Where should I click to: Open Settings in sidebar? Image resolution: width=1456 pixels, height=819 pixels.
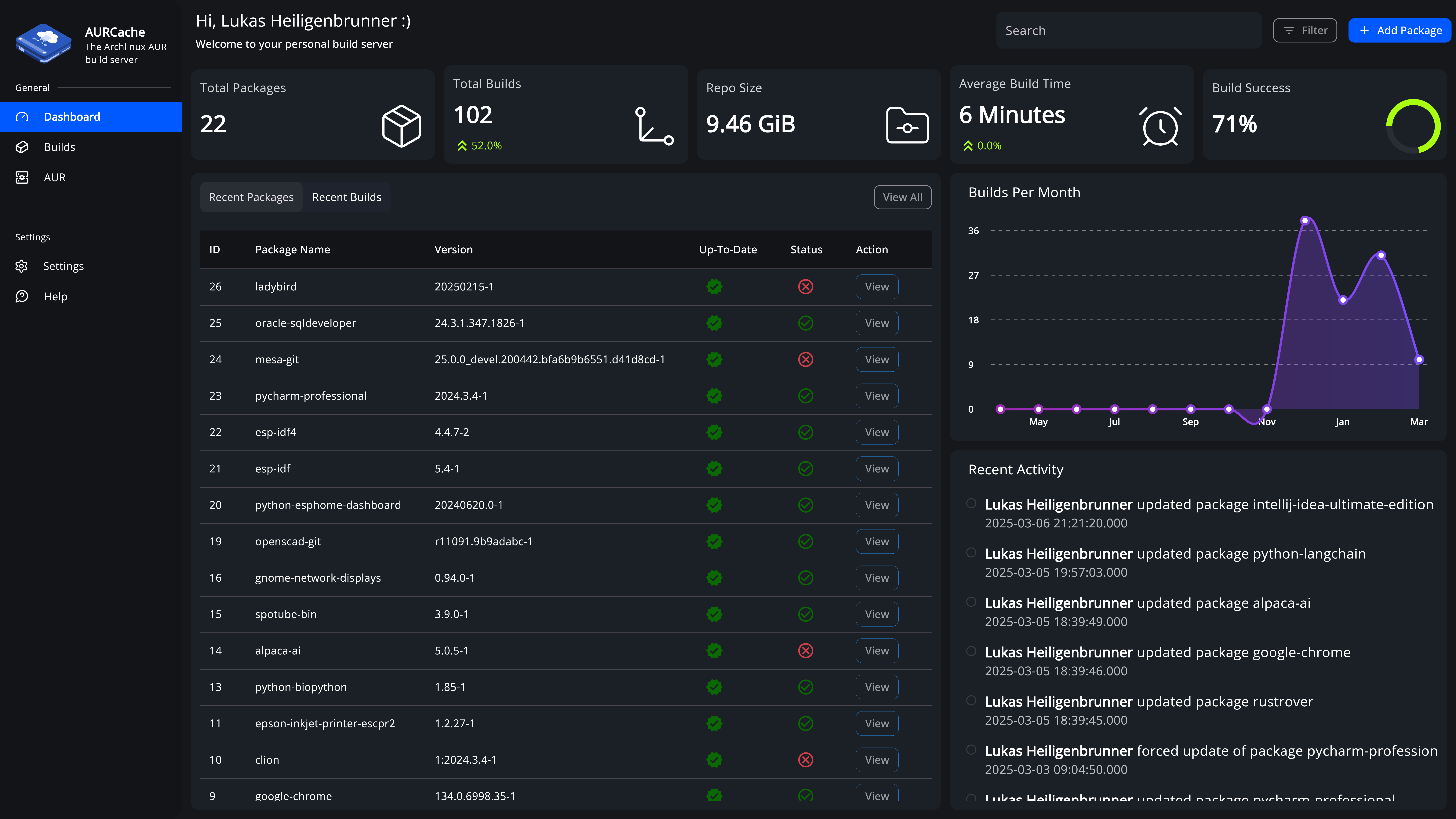click(91, 266)
